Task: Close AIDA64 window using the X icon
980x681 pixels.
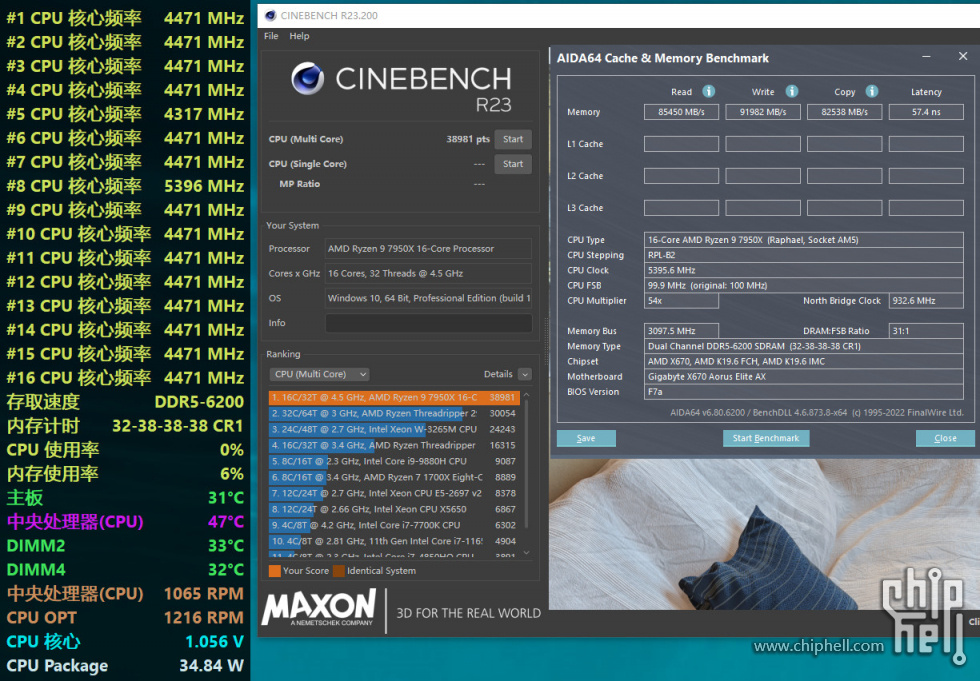Action: pyautogui.click(x=962, y=57)
